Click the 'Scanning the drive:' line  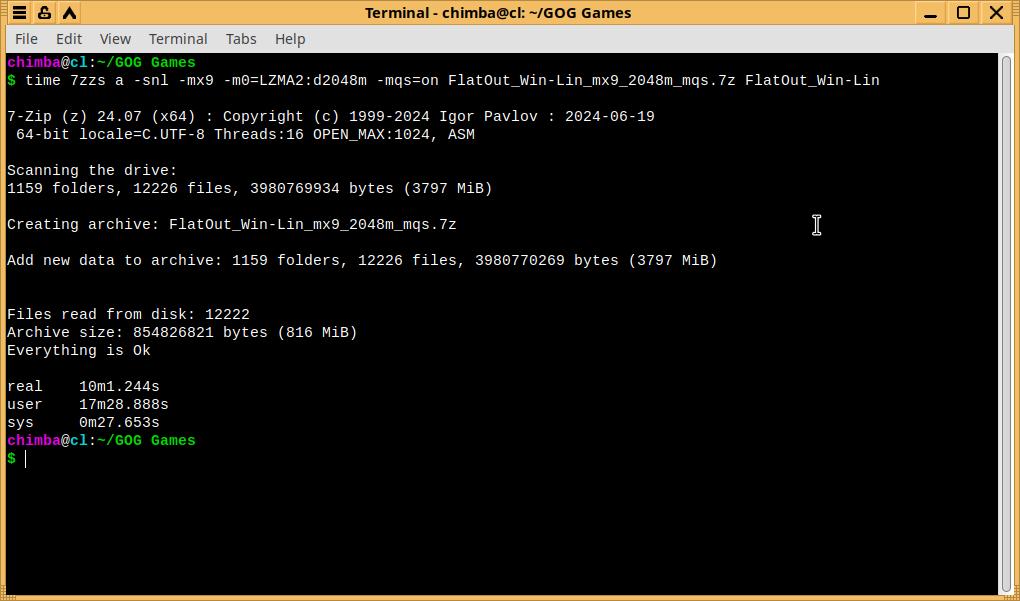(x=92, y=170)
